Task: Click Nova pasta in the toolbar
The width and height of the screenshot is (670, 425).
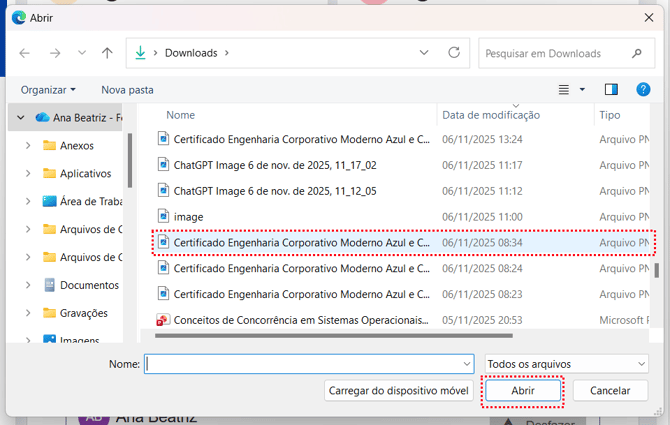Action: [127, 90]
